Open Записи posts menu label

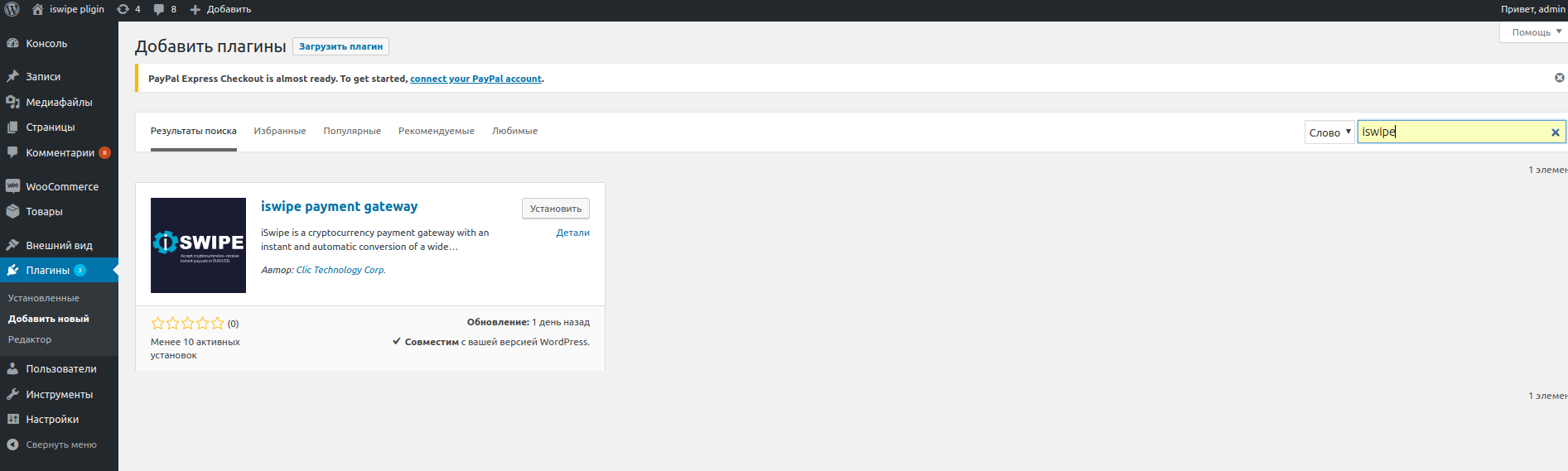point(43,76)
